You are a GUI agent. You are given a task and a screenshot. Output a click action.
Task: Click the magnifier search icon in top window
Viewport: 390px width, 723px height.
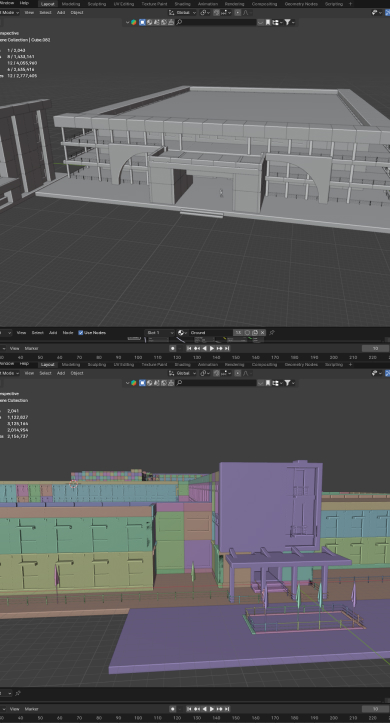(179, 22)
